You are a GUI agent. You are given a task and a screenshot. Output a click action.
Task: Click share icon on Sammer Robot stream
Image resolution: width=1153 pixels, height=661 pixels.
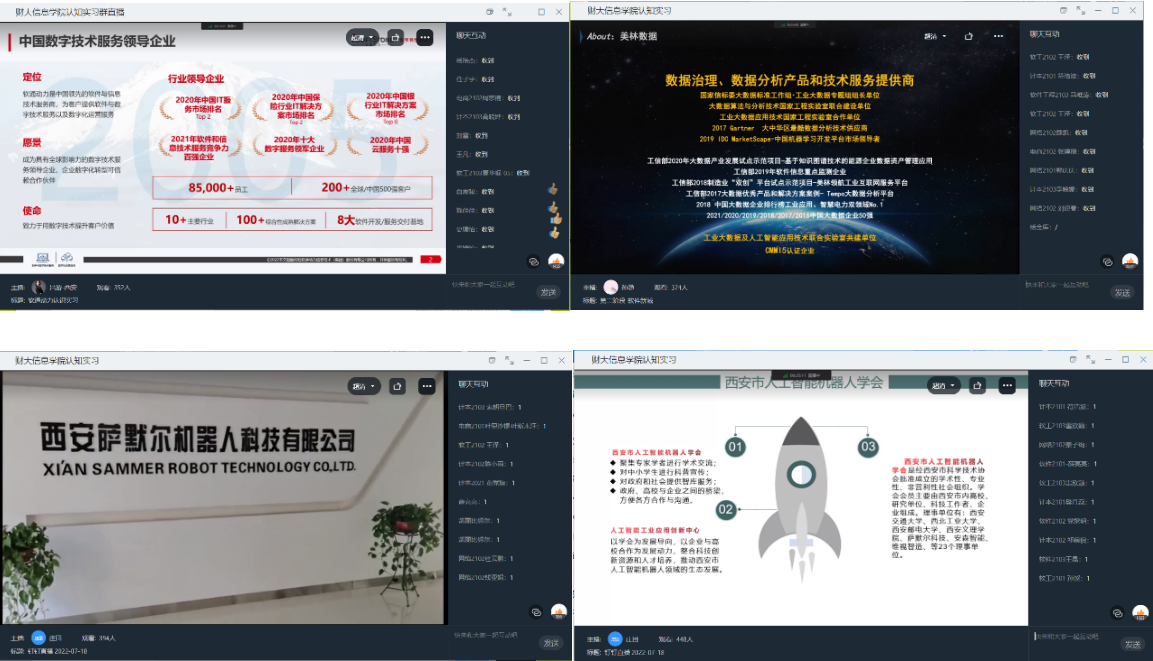pos(397,386)
